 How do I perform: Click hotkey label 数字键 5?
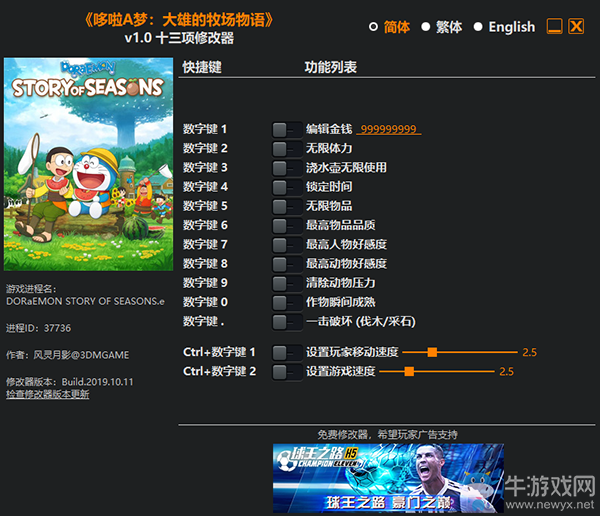tap(205, 206)
